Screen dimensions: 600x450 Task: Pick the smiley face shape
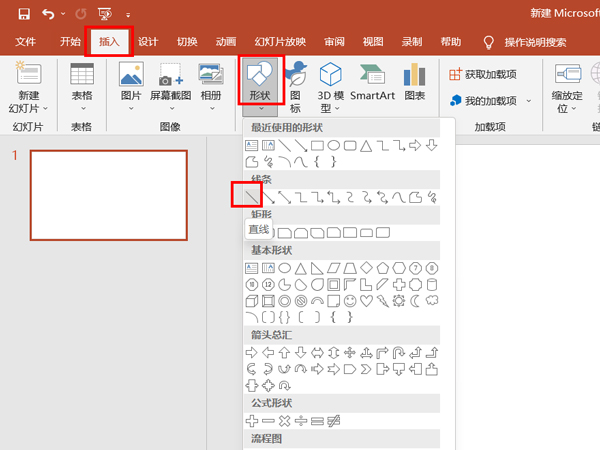coord(349,300)
